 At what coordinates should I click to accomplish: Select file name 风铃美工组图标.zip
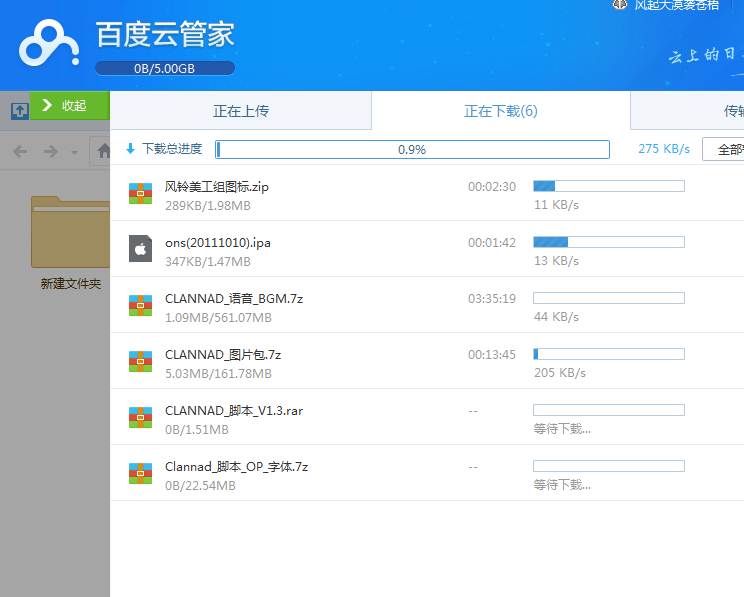point(217,187)
